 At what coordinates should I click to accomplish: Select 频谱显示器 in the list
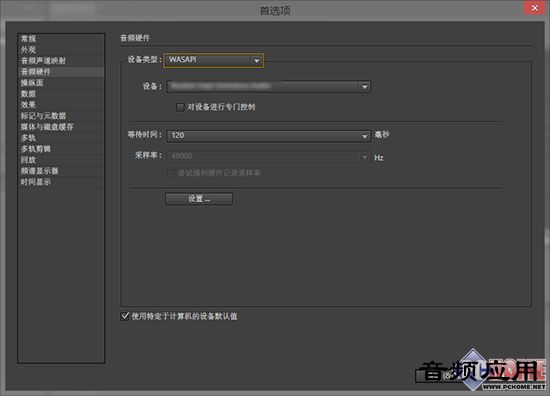61,171
